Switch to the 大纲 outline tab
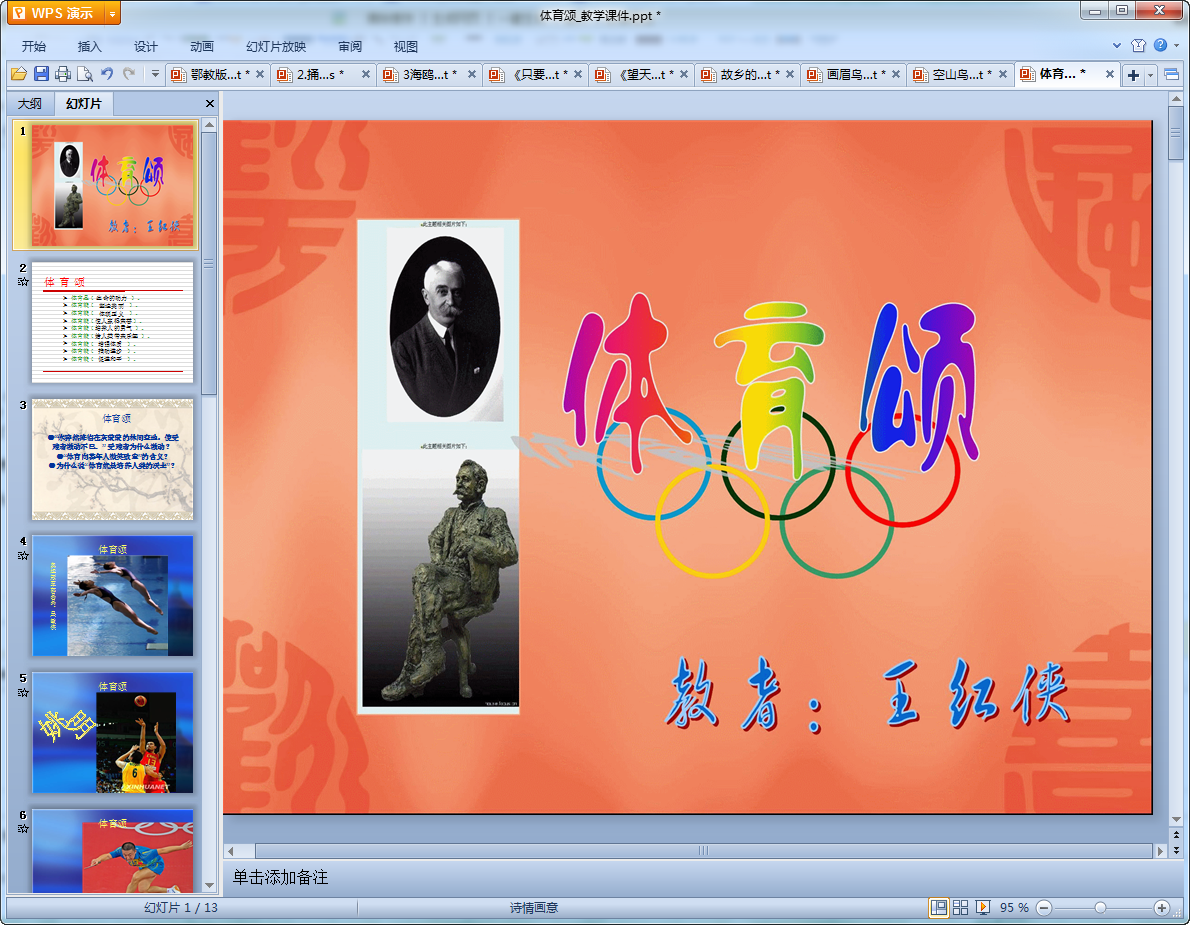 pos(30,103)
